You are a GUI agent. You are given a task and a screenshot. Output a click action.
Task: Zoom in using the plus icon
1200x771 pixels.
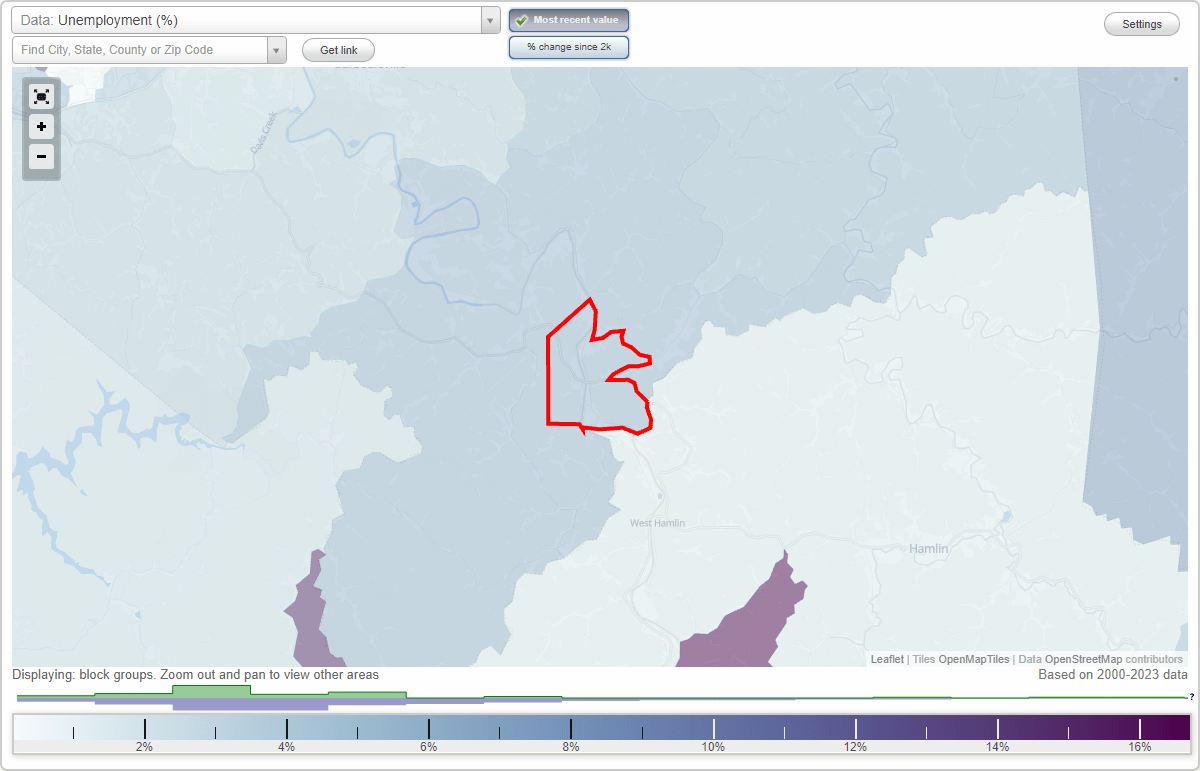41,126
